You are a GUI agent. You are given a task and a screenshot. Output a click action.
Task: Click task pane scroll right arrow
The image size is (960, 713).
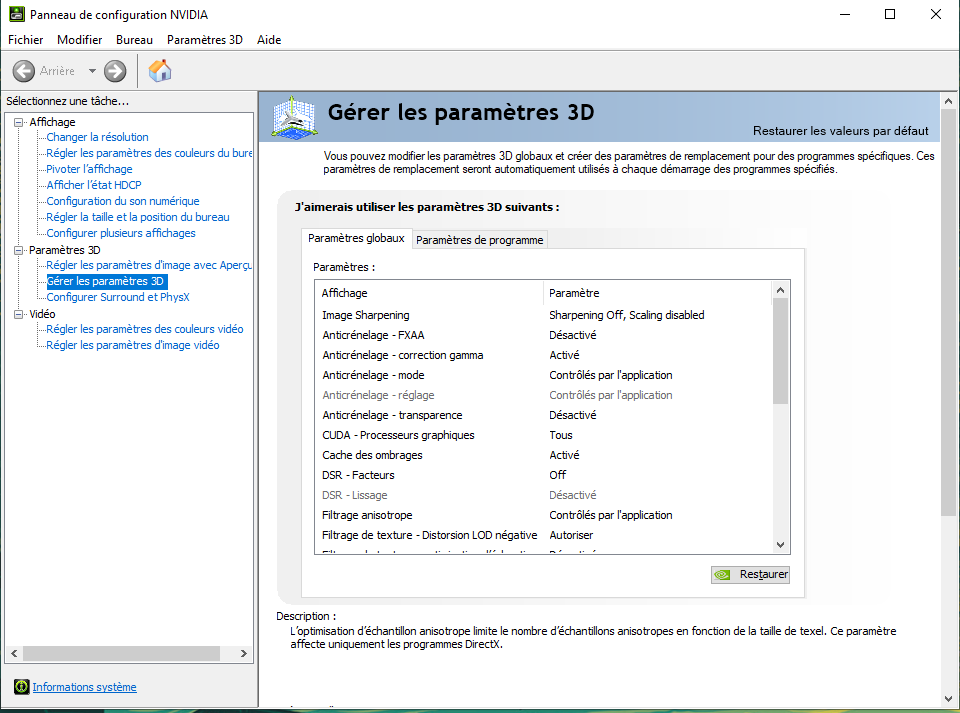click(244, 653)
